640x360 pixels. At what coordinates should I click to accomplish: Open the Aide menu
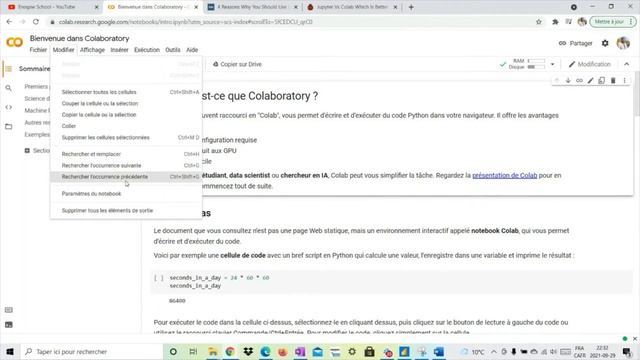(x=192, y=50)
